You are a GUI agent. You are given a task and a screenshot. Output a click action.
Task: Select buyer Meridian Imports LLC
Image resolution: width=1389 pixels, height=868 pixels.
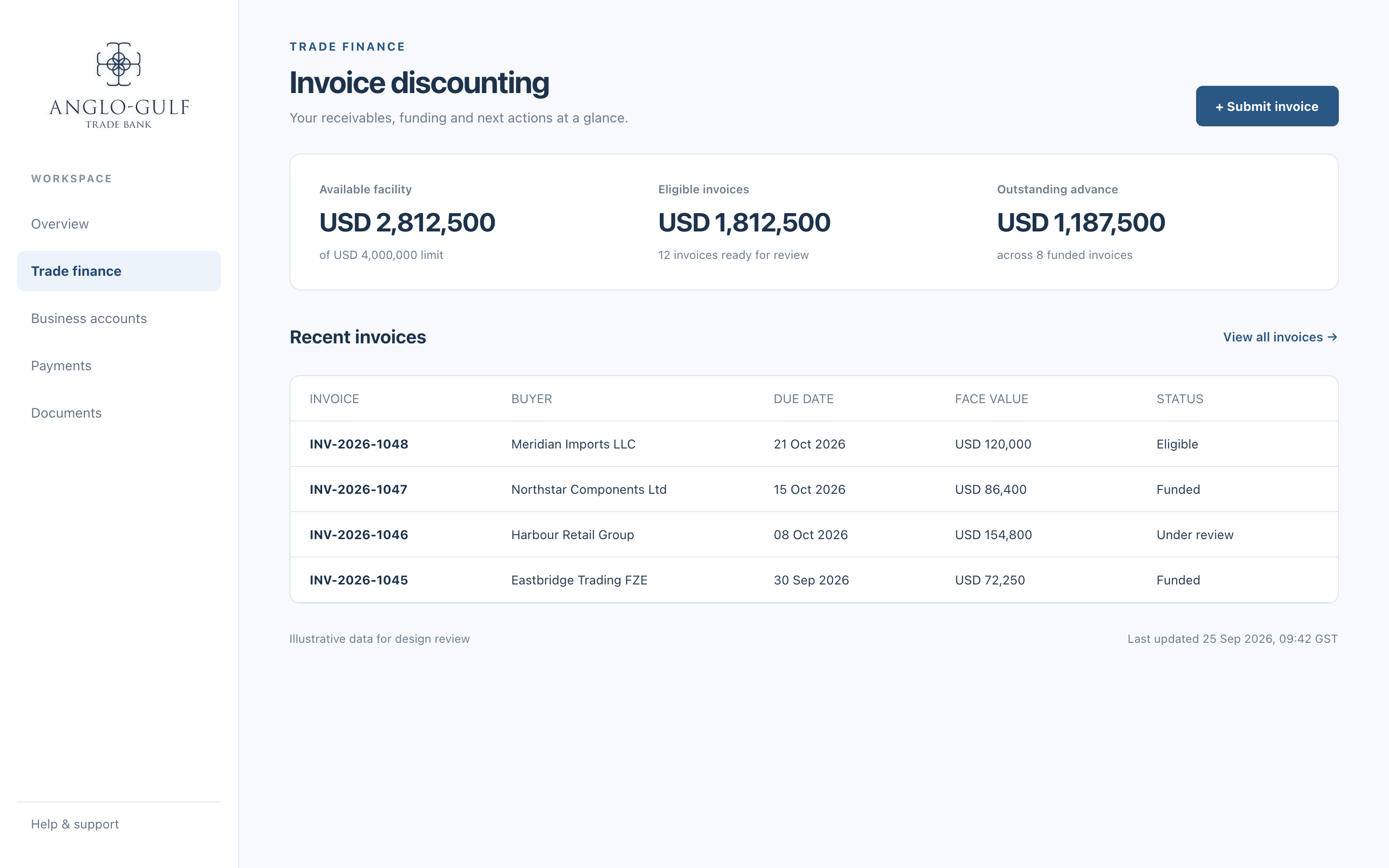(573, 444)
